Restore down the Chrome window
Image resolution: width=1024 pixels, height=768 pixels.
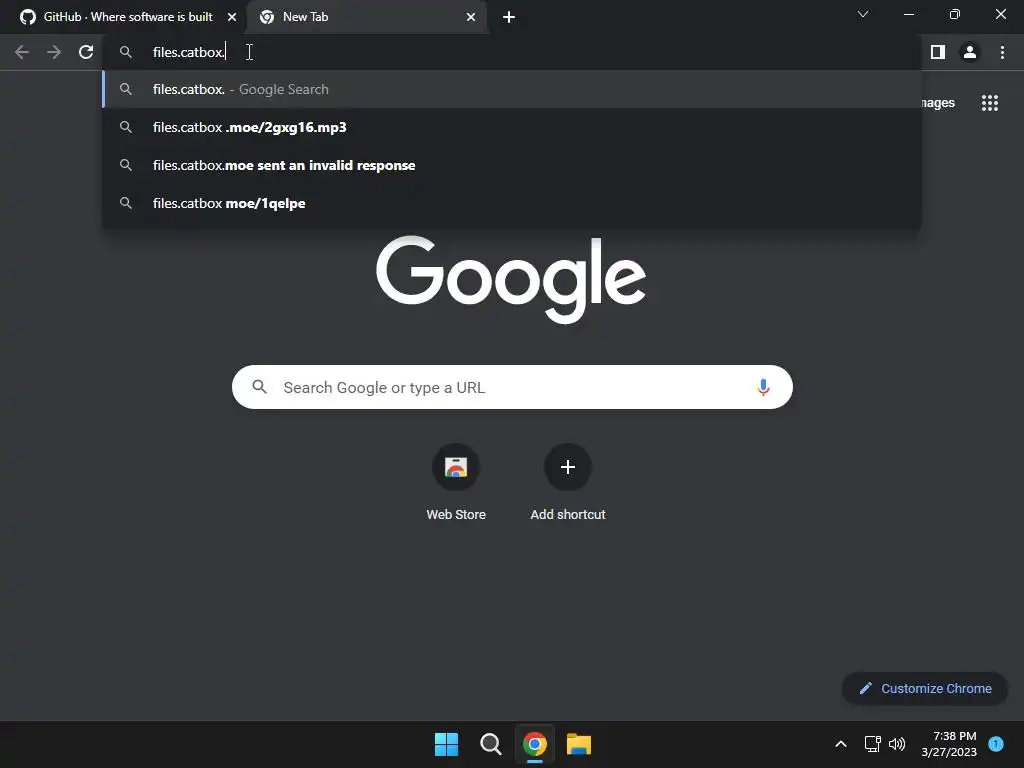click(955, 14)
